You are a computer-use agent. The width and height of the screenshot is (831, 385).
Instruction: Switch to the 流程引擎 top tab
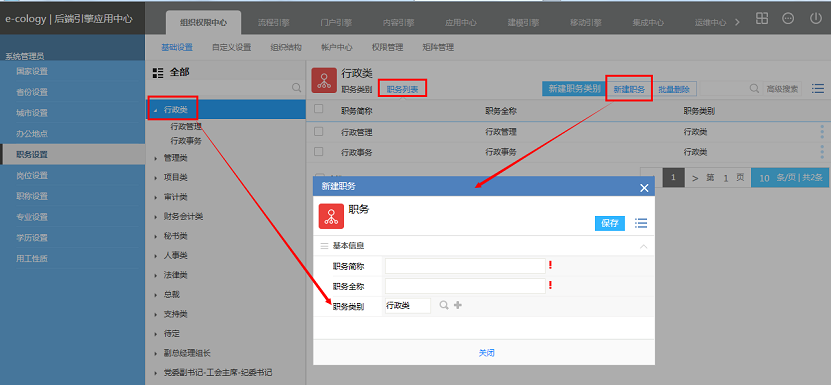pos(273,23)
